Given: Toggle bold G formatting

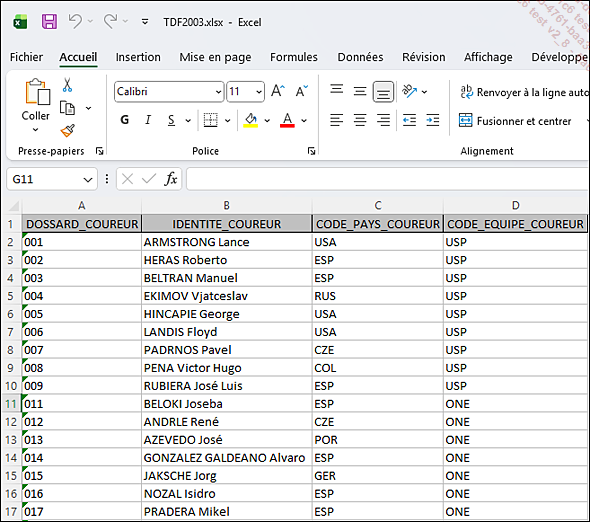Looking at the screenshot, I should point(125,120).
